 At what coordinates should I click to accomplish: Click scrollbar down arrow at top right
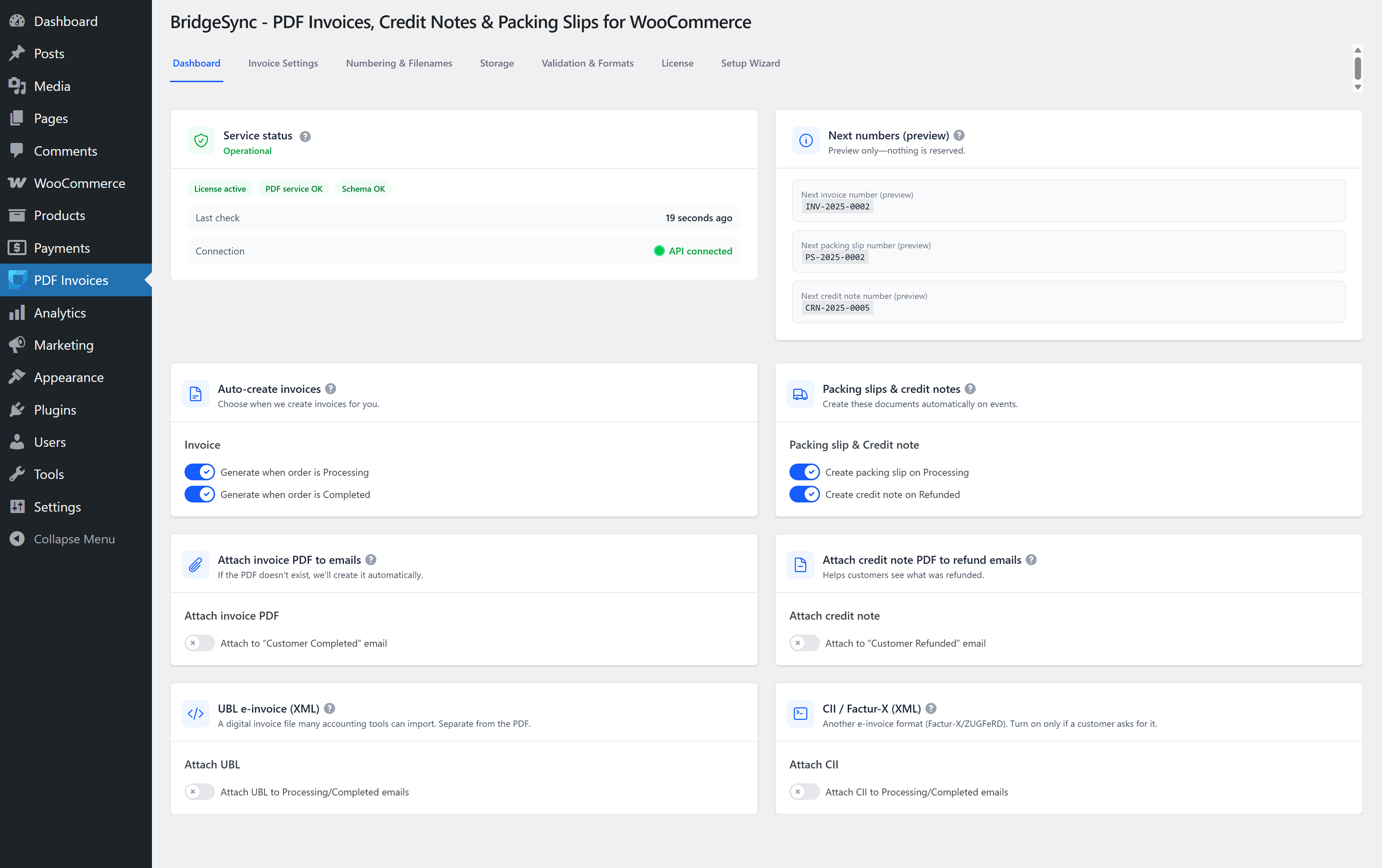1358,87
